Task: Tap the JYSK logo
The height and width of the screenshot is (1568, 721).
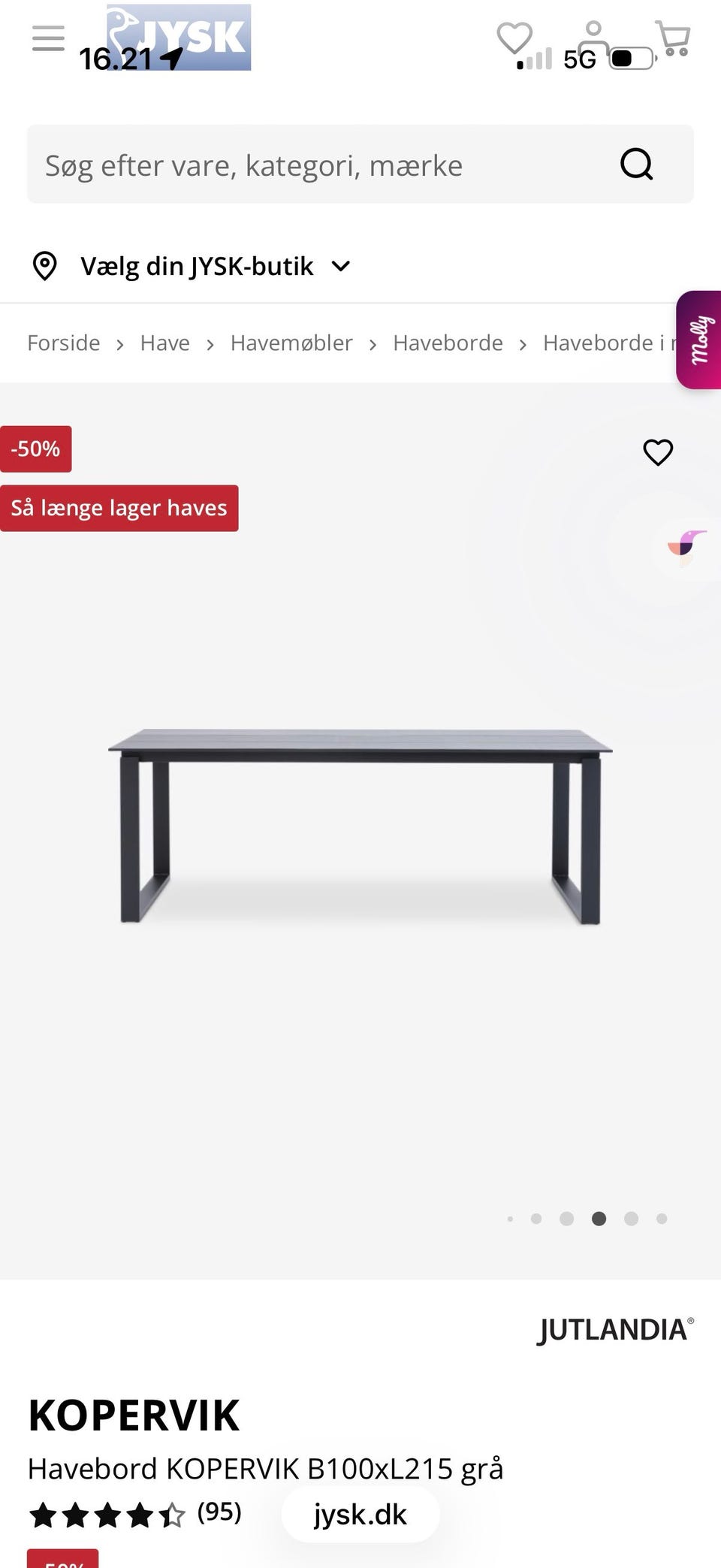Action: pos(179,38)
